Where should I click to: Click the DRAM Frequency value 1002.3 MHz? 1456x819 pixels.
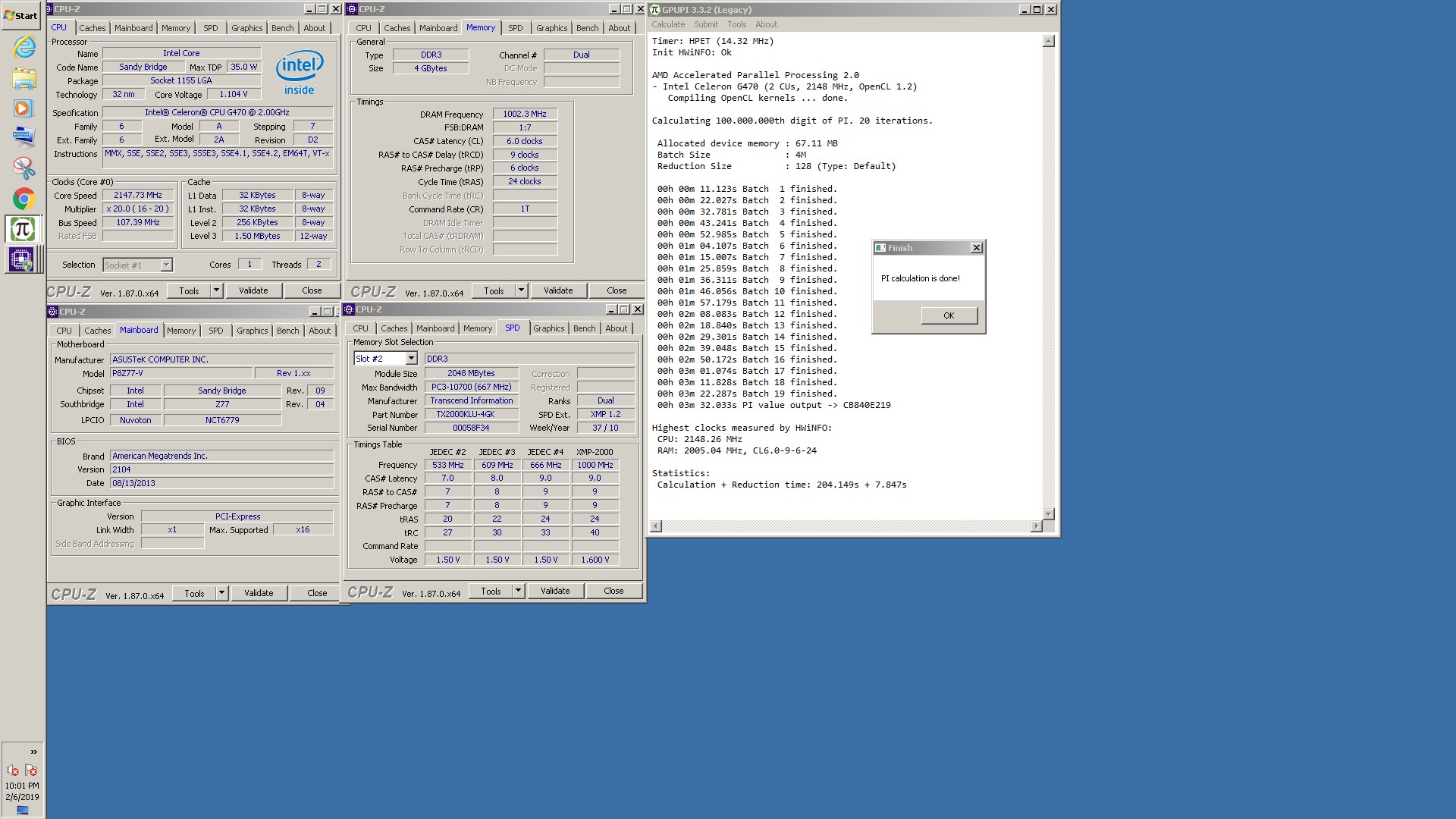(525, 114)
